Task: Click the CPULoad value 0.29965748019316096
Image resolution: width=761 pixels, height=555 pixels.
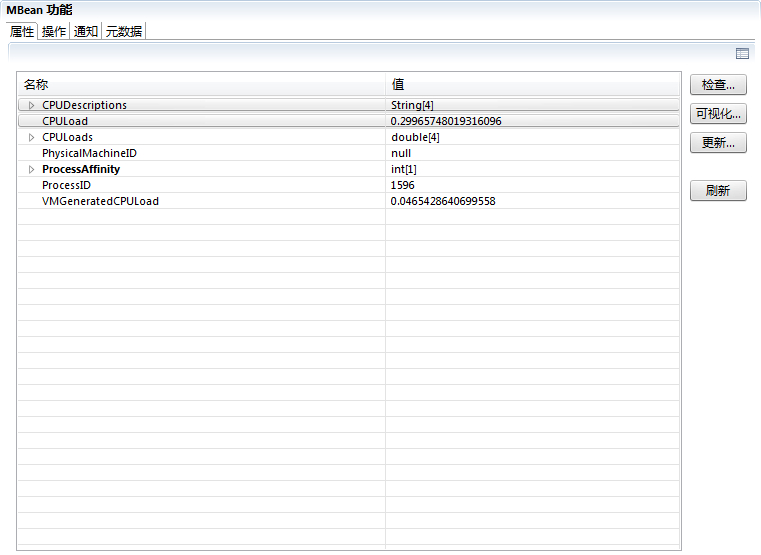Action: point(446,121)
